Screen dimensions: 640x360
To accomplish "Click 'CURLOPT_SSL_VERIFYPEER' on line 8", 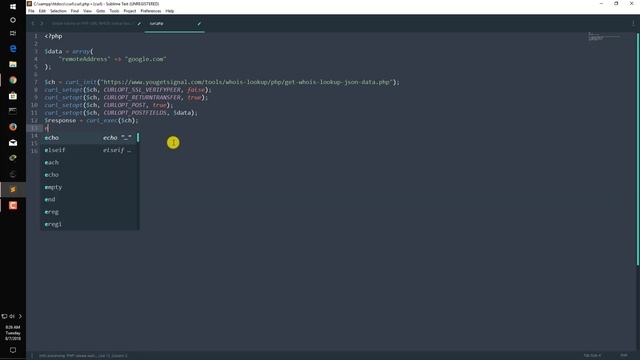I will click(x=142, y=90).
